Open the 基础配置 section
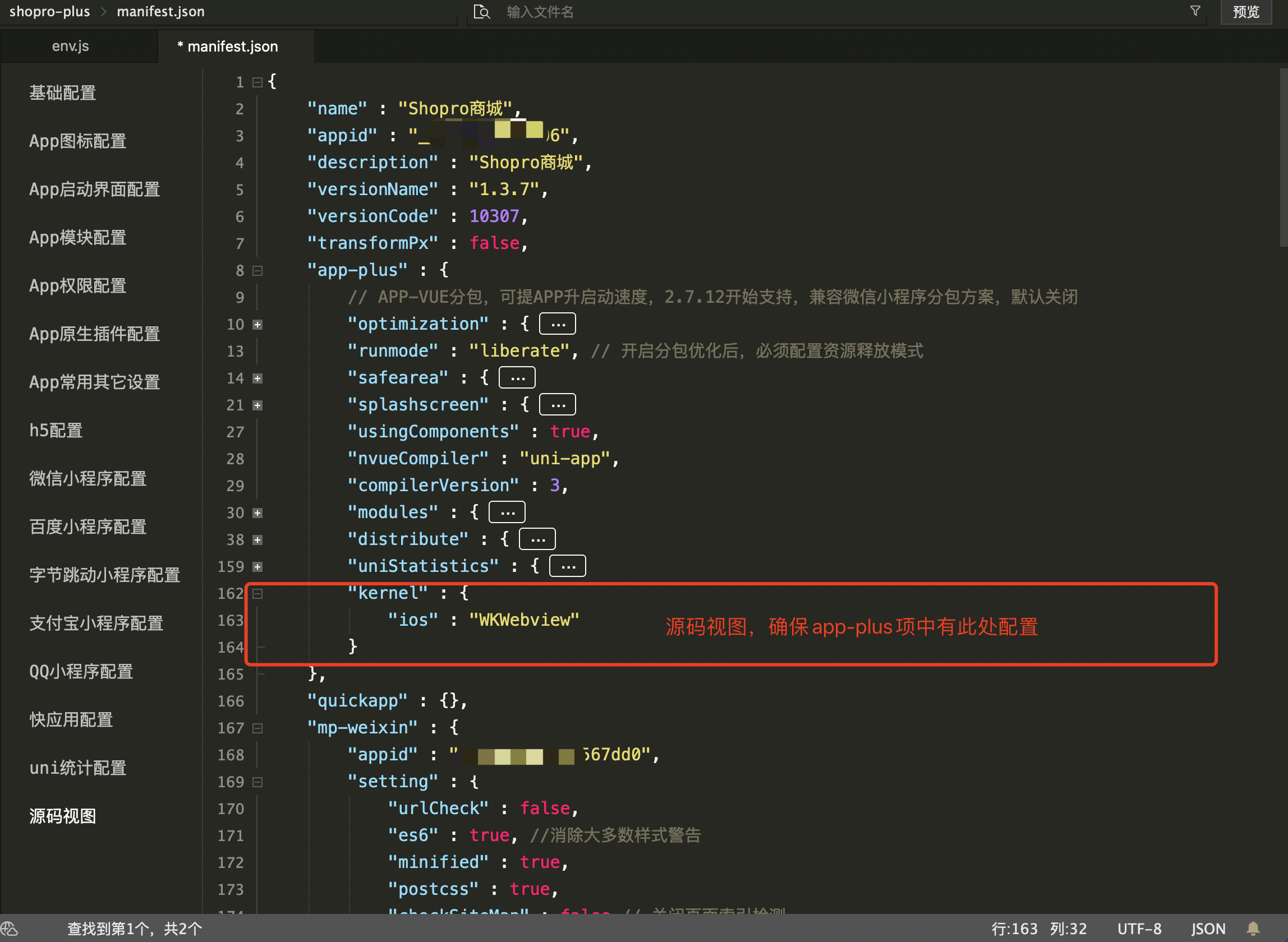1288x942 pixels. (63, 93)
